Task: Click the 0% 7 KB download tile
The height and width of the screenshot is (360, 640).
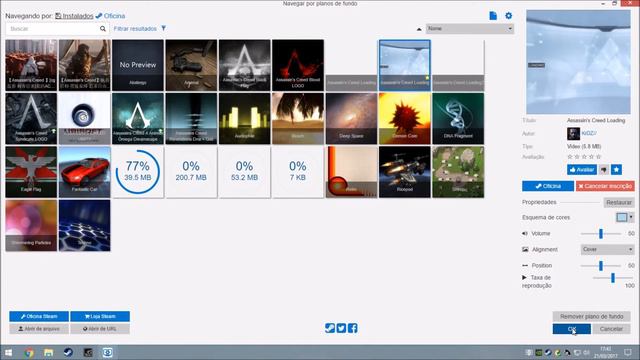Action: coord(298,172)
